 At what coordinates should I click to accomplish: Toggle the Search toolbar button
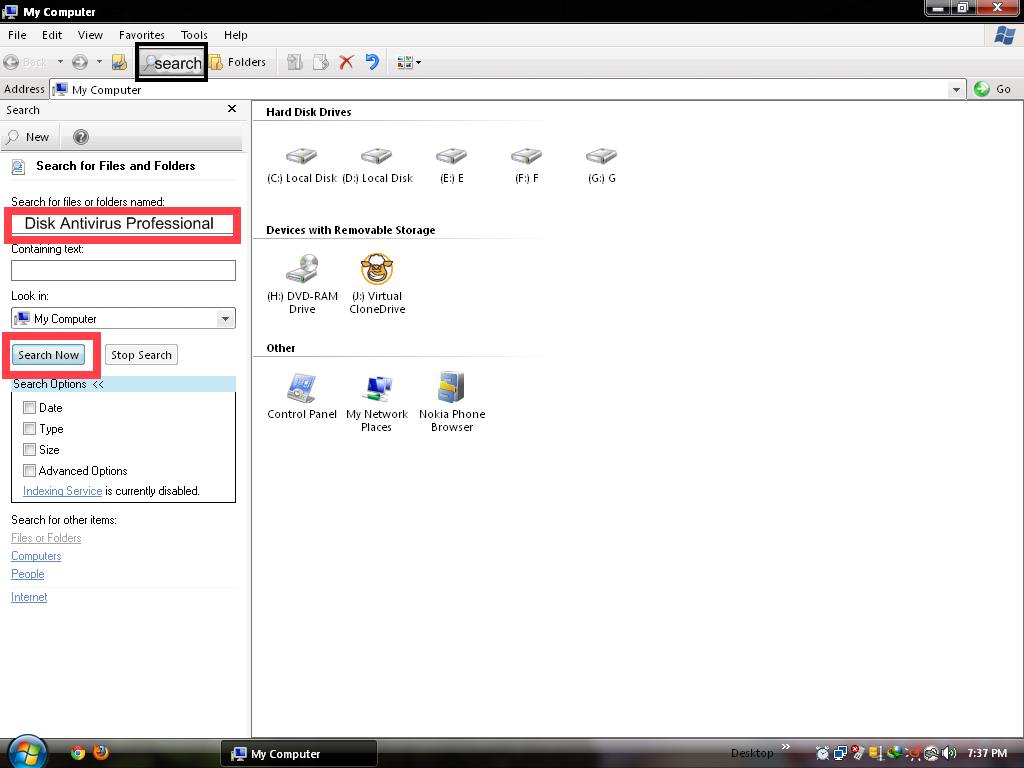[x=172, y=63]
